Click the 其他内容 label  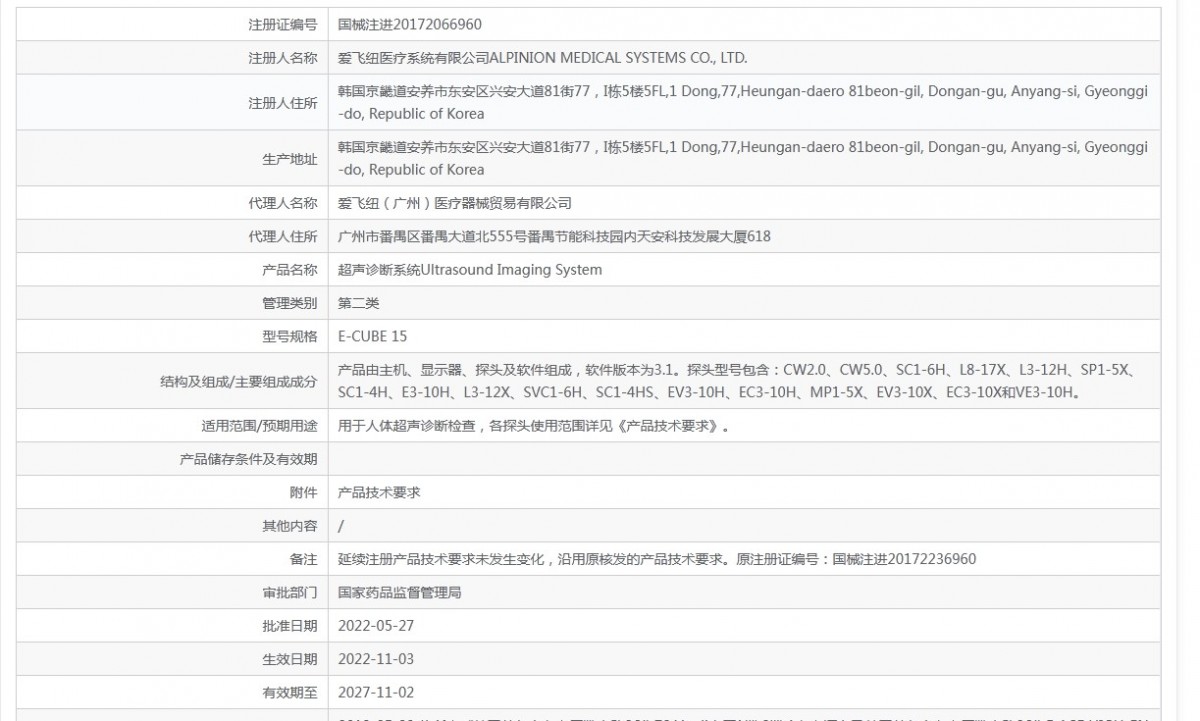pyautogui.click(x=290, y=526)
